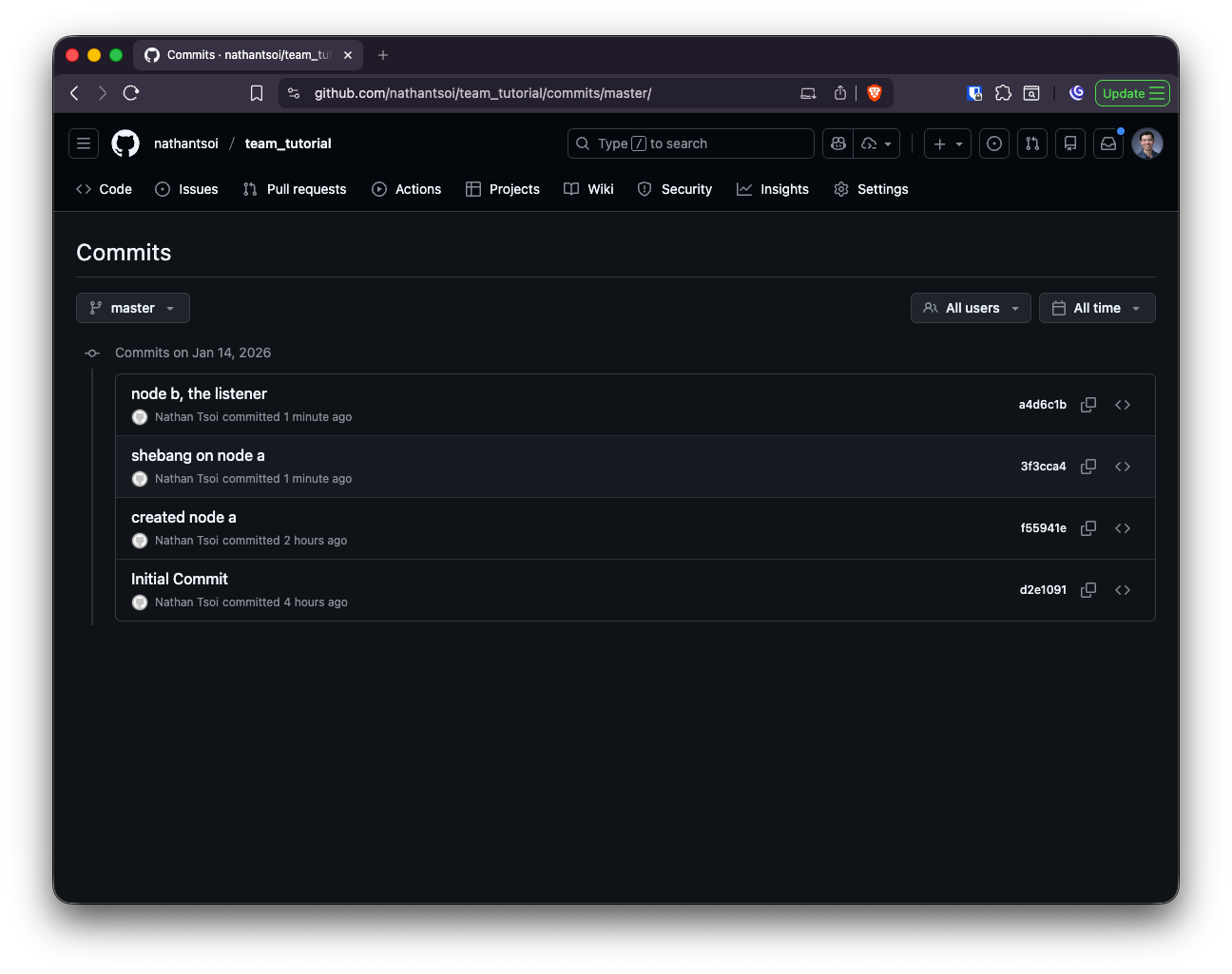This screenshot has width=1232, height=974.
Task: Copy full SHA for commit d2e1091
Action: (1088, 590)
